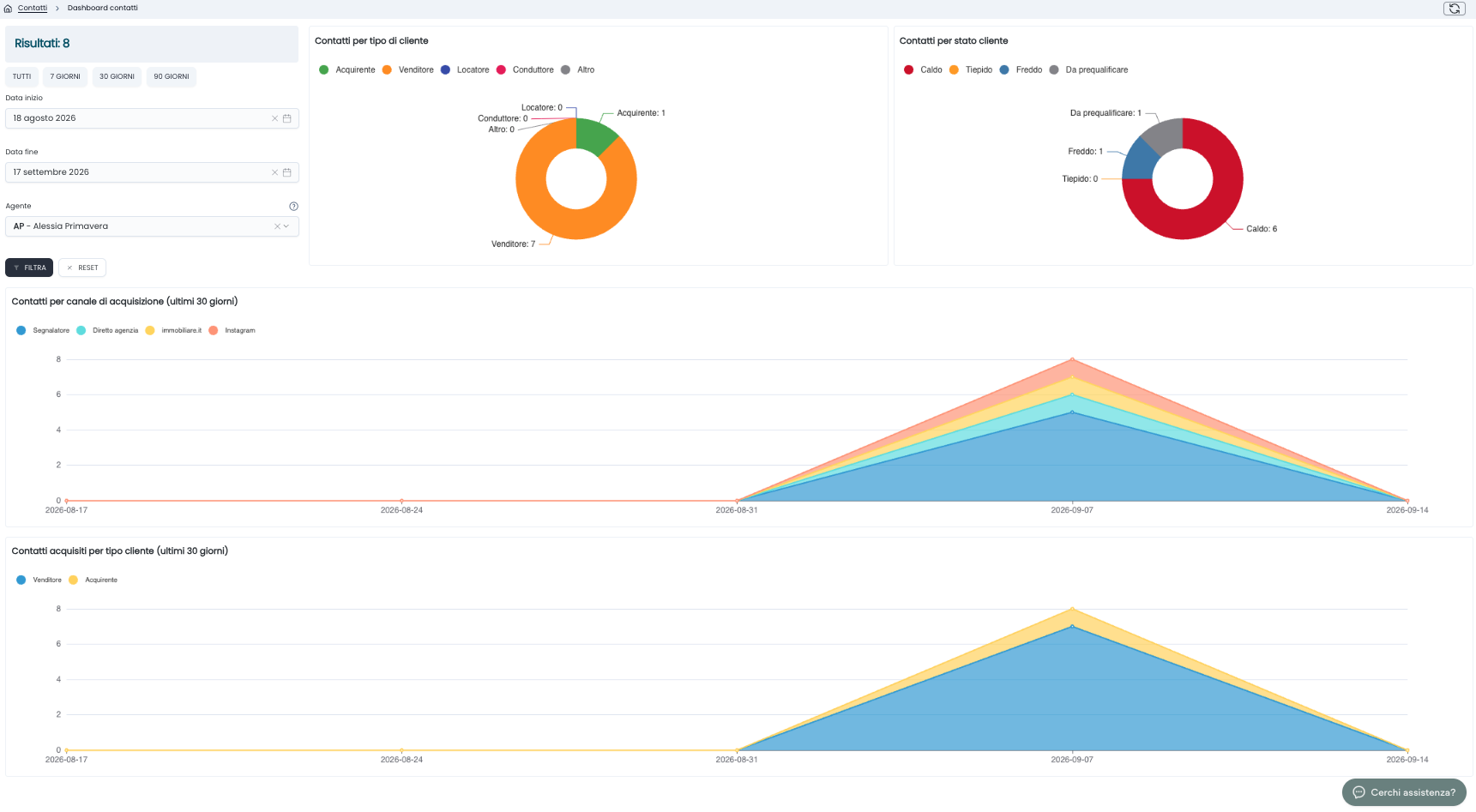Toggle Diretto agenzia legend series

tap(107, 331)
